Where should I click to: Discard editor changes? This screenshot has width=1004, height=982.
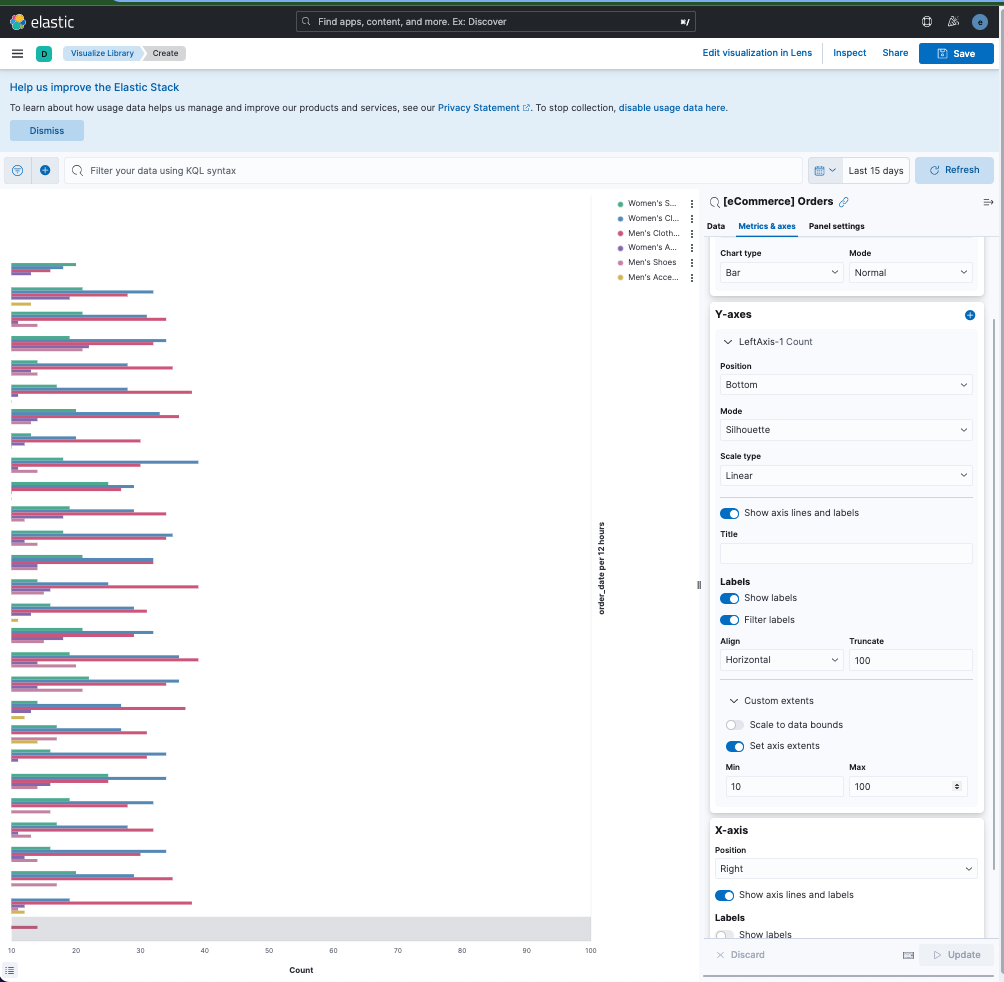pos(740,955)
